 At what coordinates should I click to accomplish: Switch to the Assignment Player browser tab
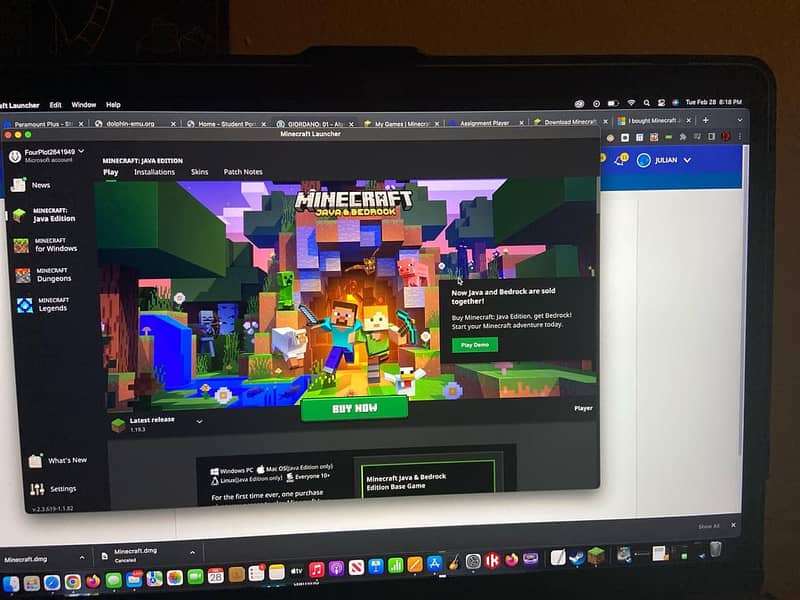(x=485, y=123)
